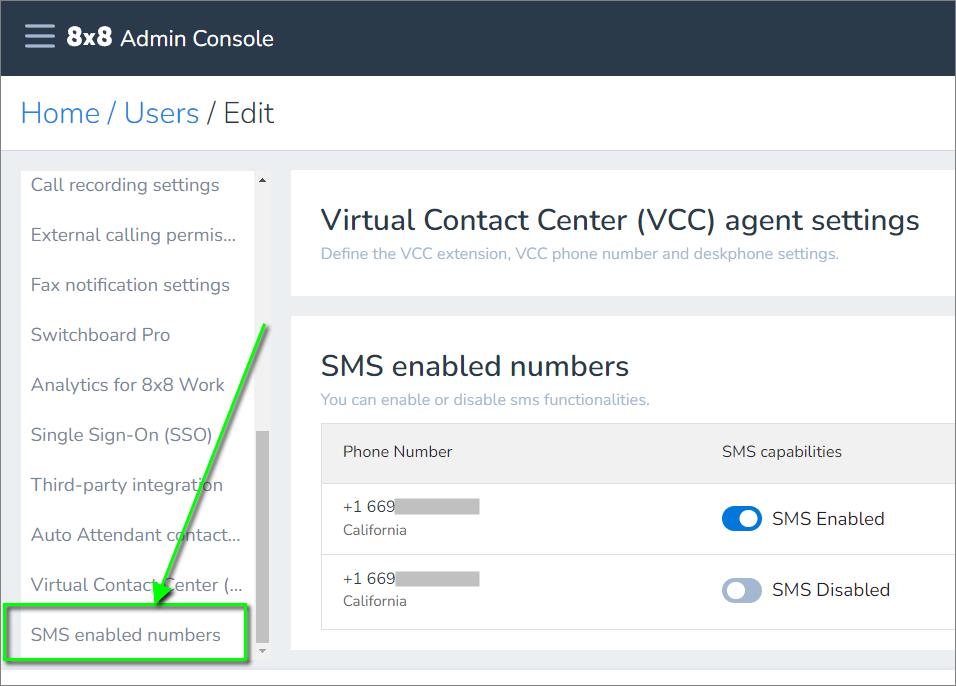Select SMS enabled numbers in sidebar
The height and width of the screenshot is (686, 956).
click(x=126, y=635)
